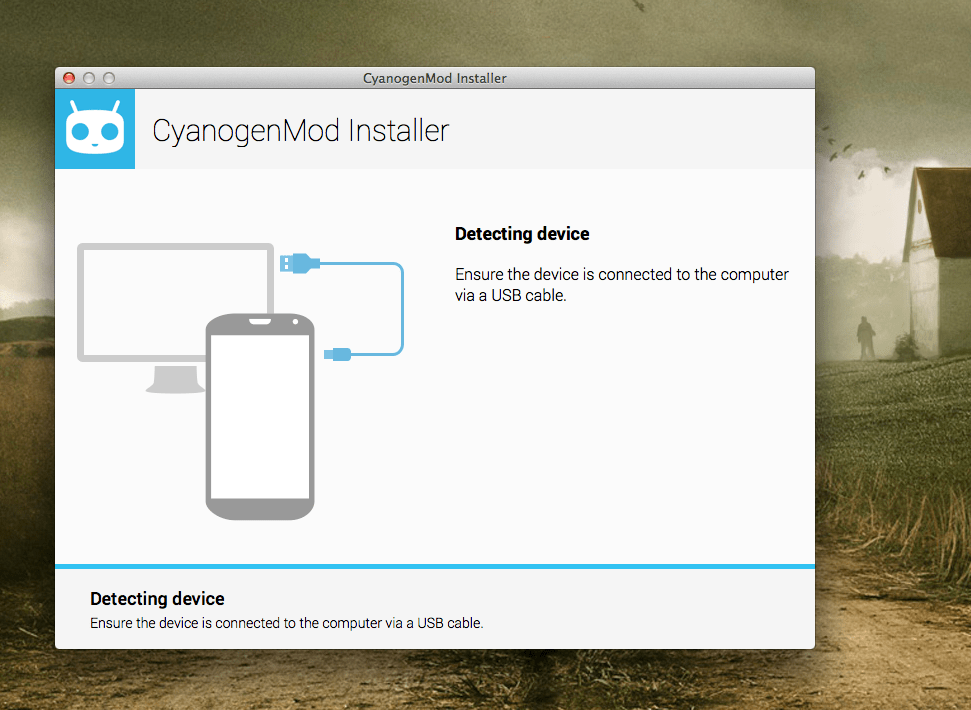Close the CyanogenMod Installer window
Viewport: 971px width, 710px height.
pos(69,78)
